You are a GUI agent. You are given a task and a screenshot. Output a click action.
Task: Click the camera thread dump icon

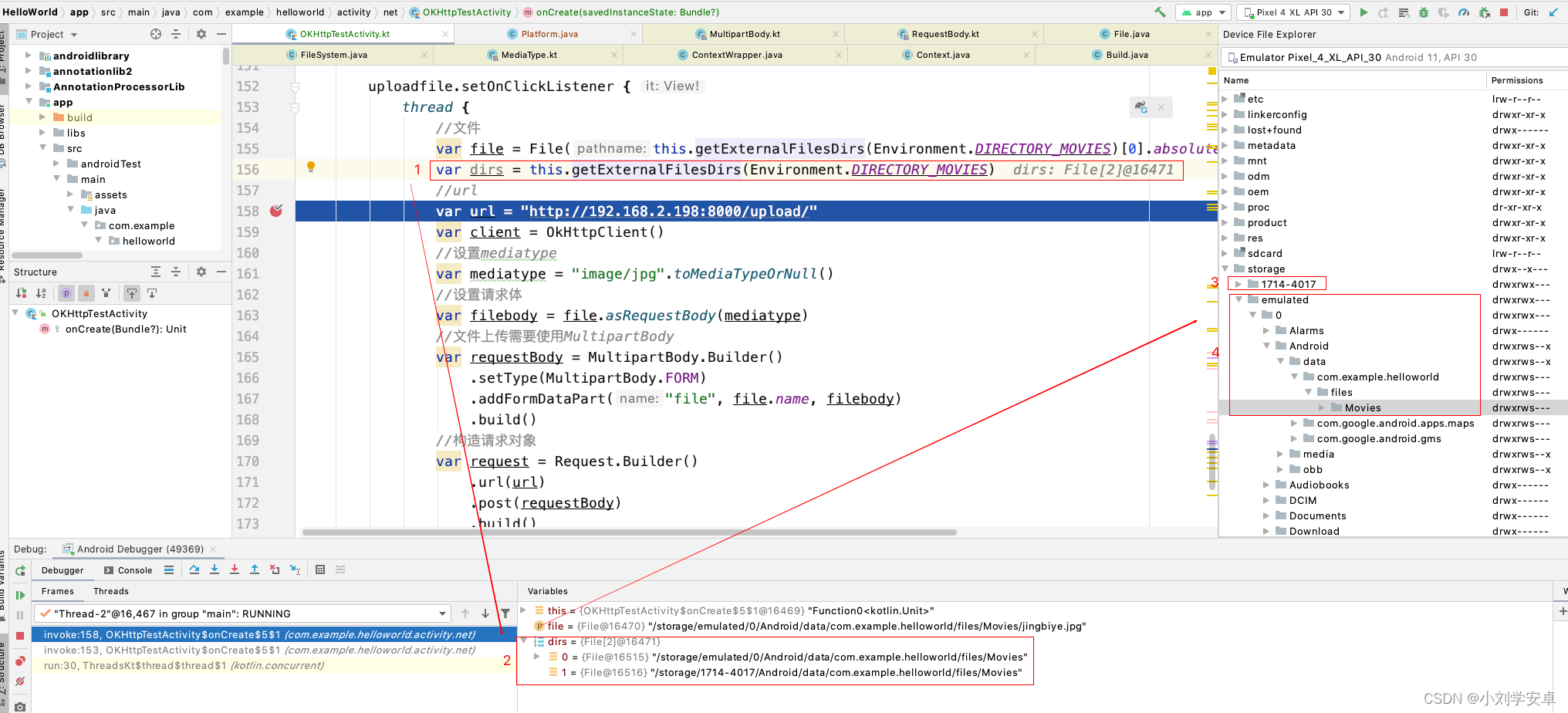pos(20,706)
